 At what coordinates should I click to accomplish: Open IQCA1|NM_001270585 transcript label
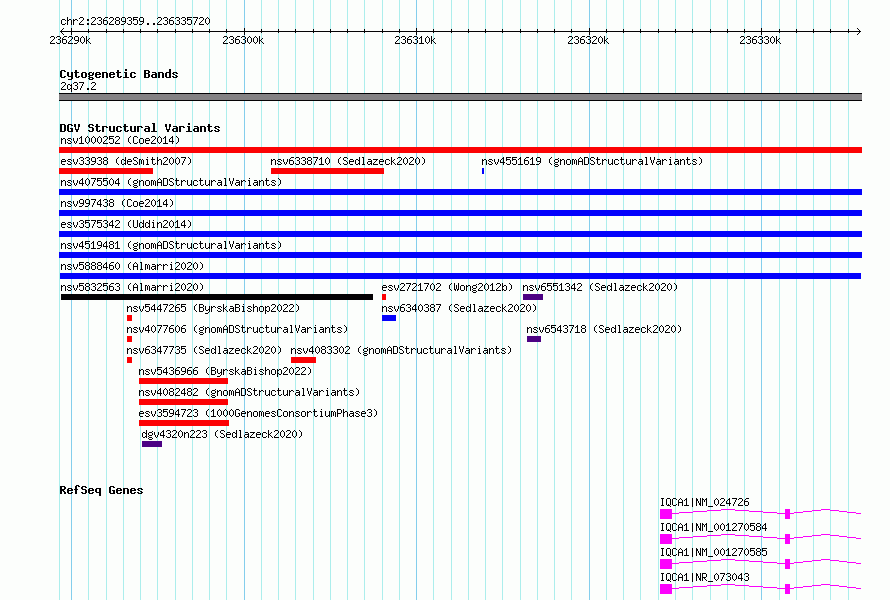713,552
